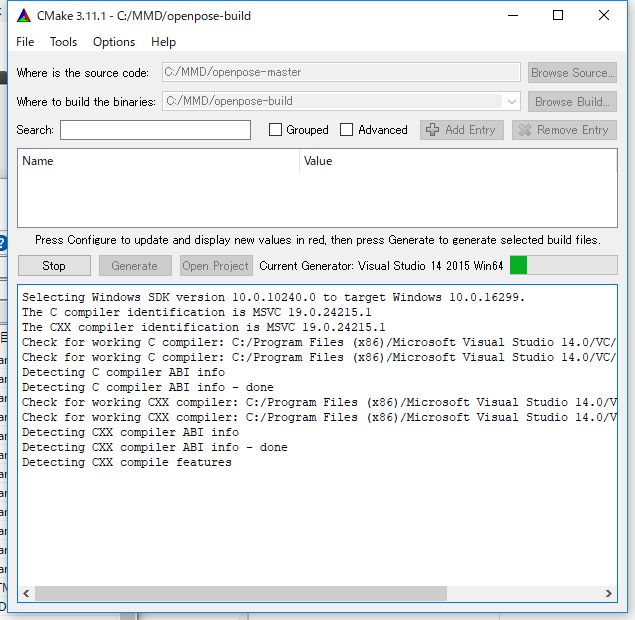Click the Name column header
The height and width of the screenshot is (620, 635).
38,161
